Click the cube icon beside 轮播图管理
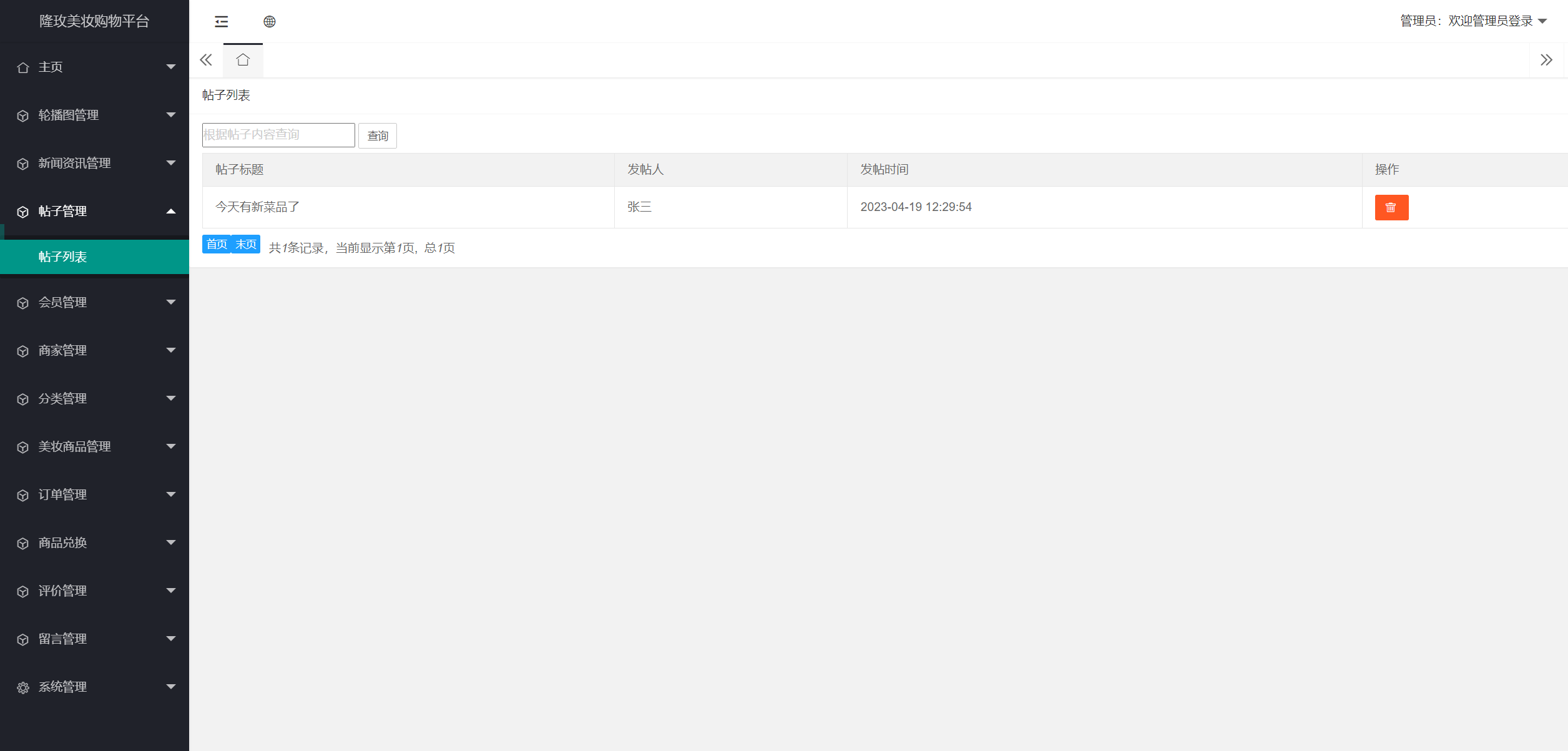This screenshot has width=1568, height=751. pos(23,115)
